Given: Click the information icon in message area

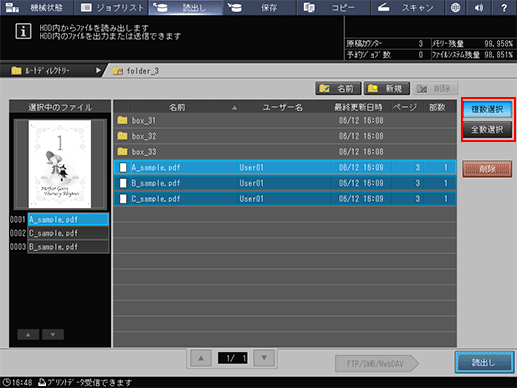Looking at the screenshot, I should tap(23, 31).
